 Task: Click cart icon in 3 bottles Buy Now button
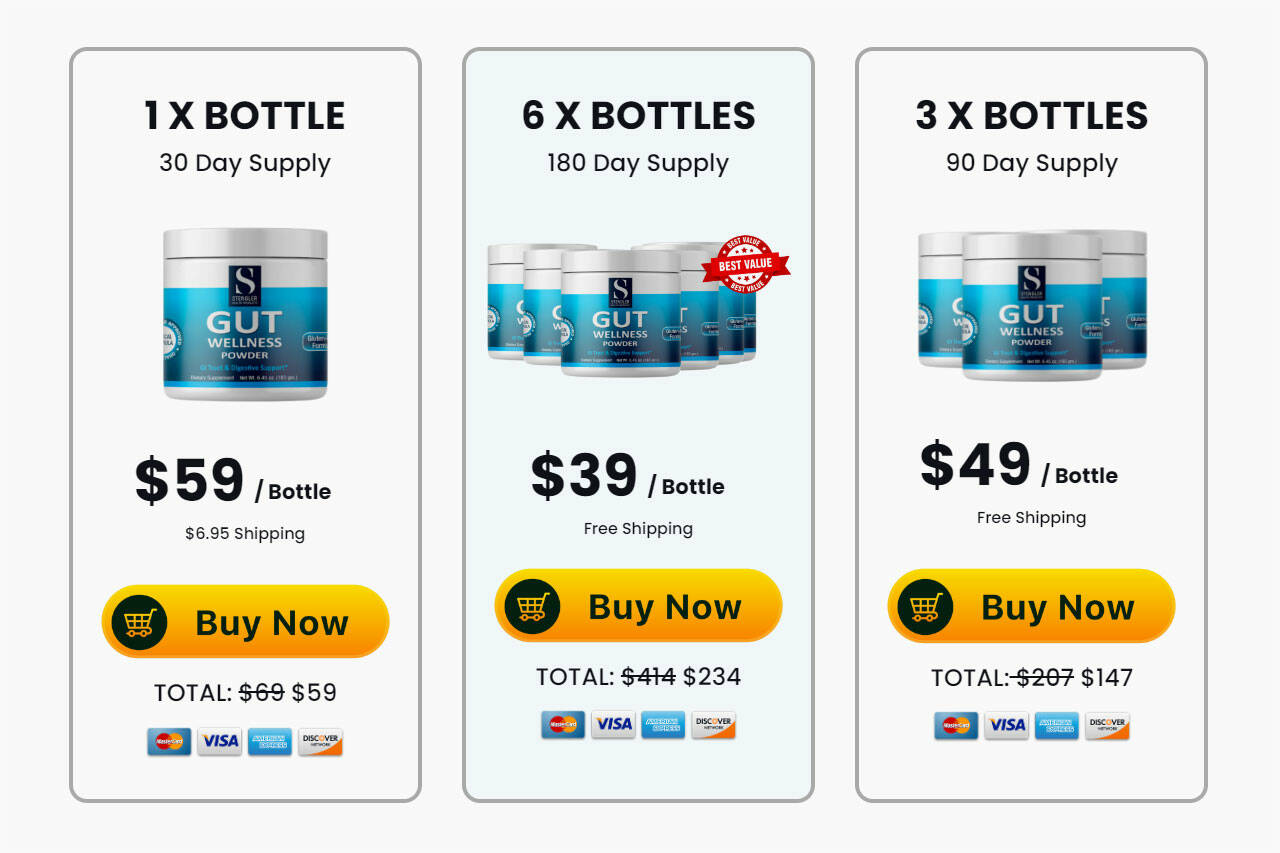[925, 606]
